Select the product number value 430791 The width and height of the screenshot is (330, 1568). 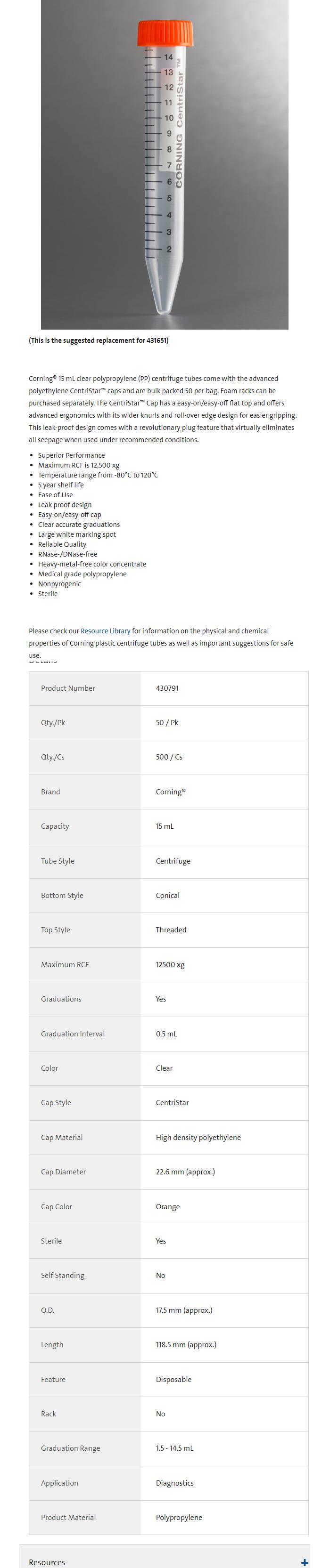(x=167, y=688)
